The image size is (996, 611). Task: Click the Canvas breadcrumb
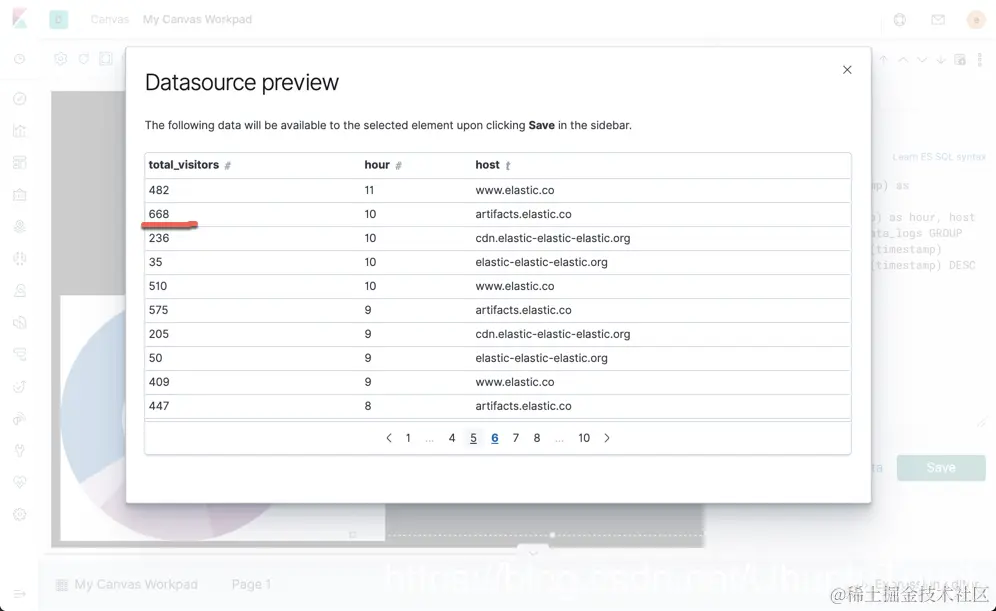tap(109, 20)
